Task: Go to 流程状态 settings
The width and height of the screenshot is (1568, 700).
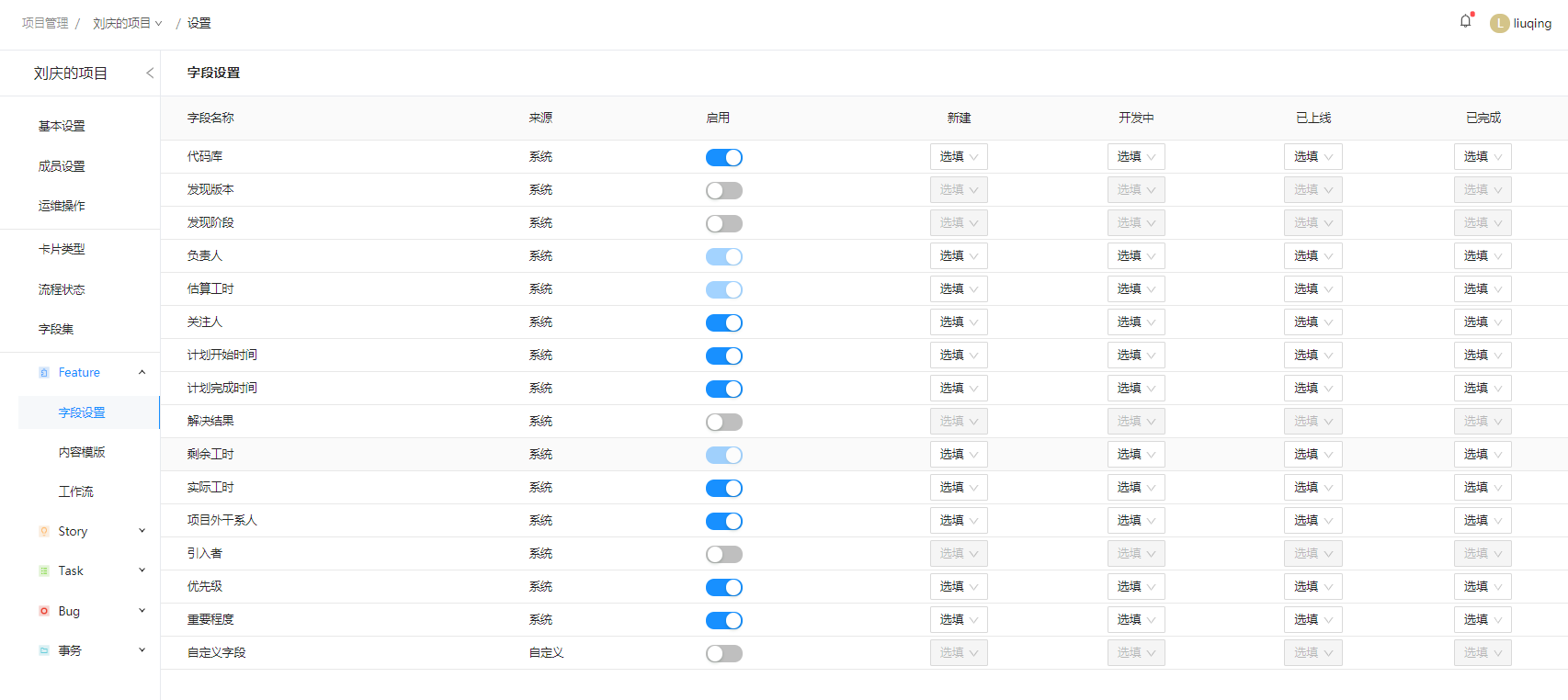Action: (62, 289)
